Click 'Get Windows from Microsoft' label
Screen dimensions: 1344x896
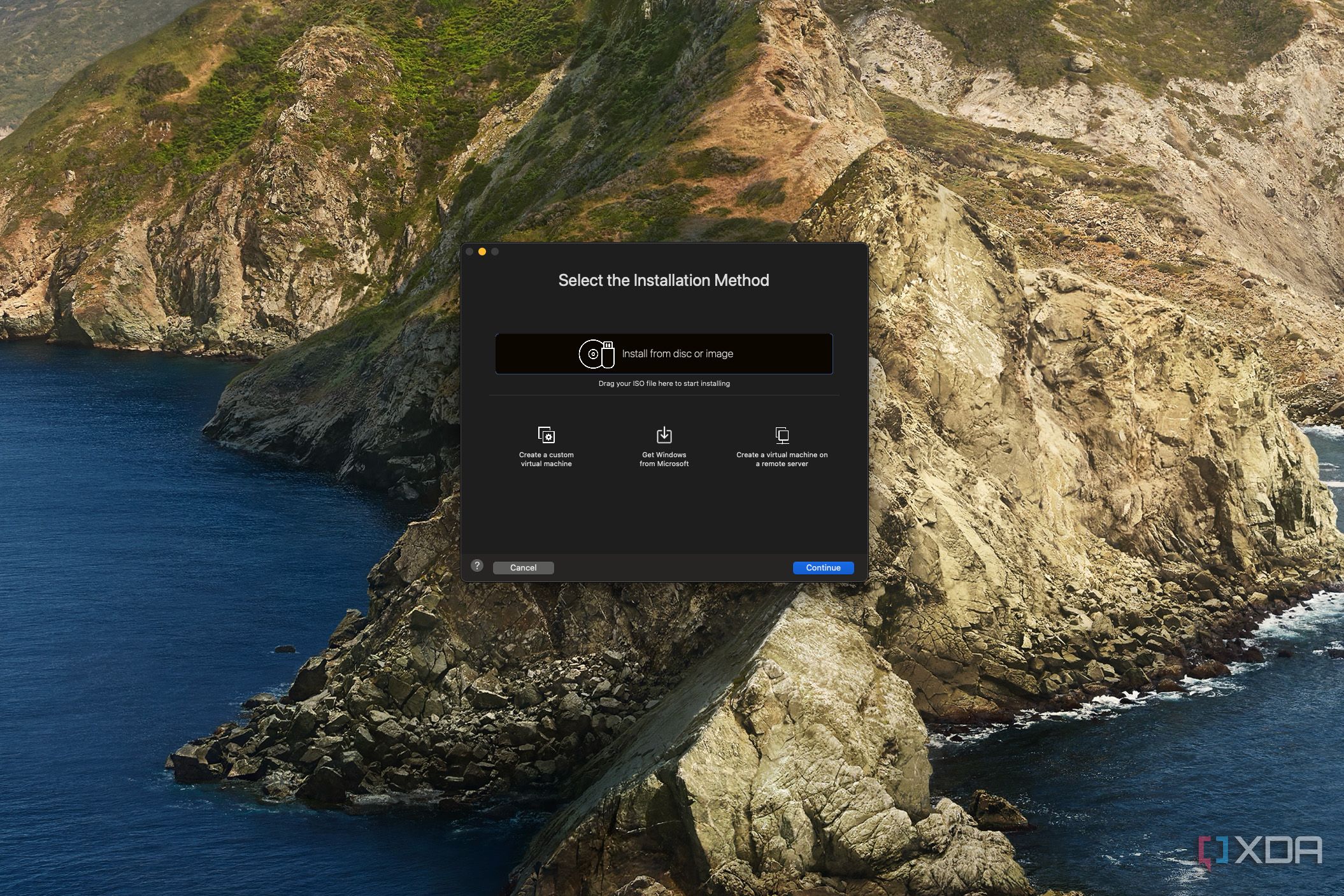pyautogui.click(x=664, y=459)
